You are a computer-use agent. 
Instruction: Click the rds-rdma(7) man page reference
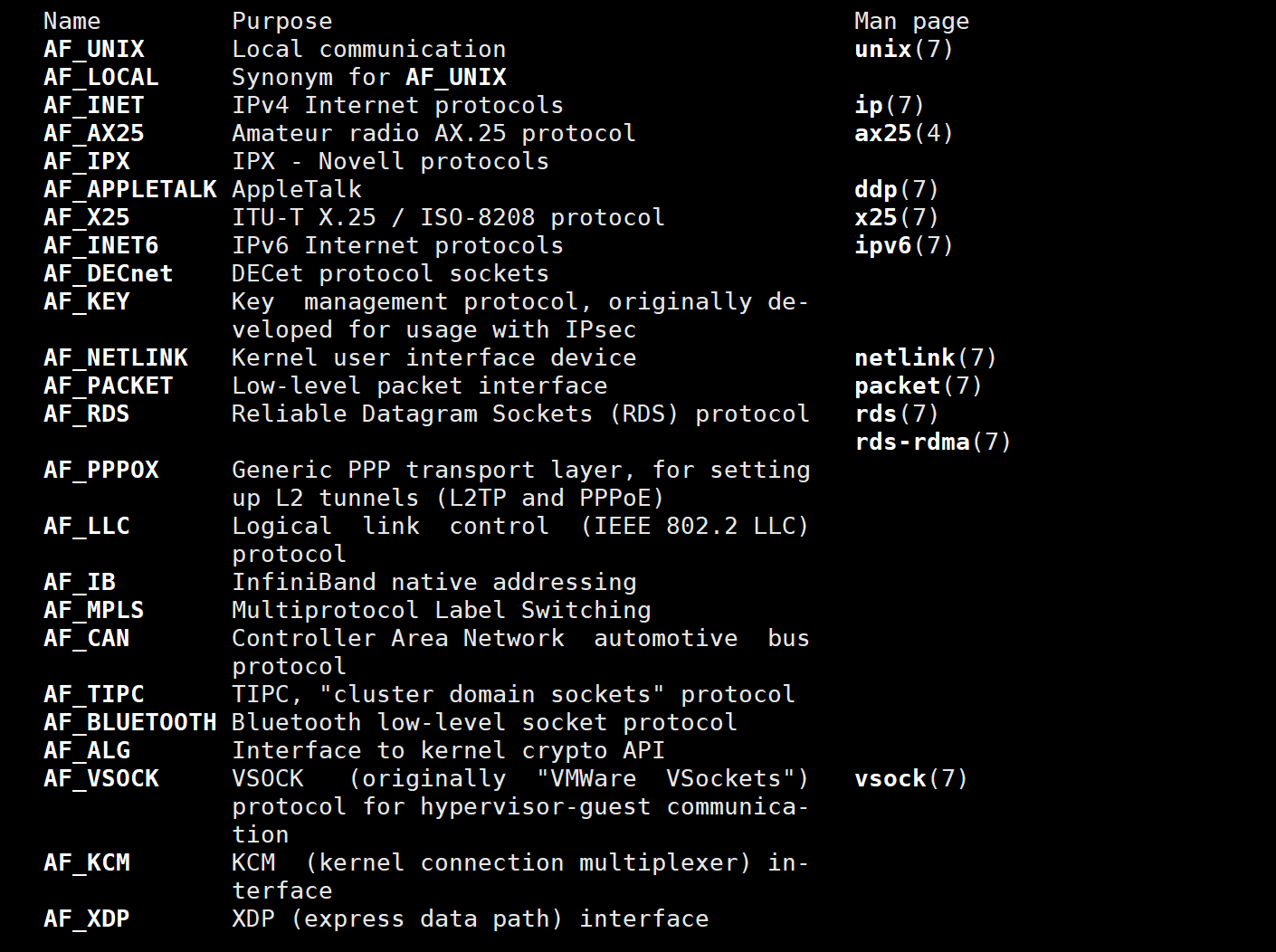coord(933,442)
